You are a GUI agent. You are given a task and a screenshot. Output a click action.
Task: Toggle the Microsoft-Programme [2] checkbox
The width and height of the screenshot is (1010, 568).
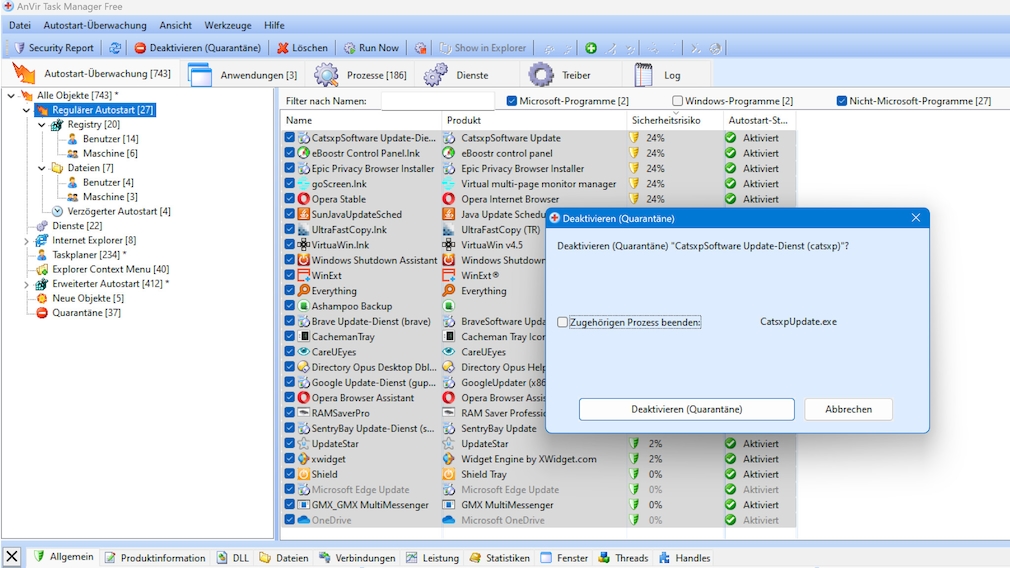pyautogui.click(x=511, y=100)
